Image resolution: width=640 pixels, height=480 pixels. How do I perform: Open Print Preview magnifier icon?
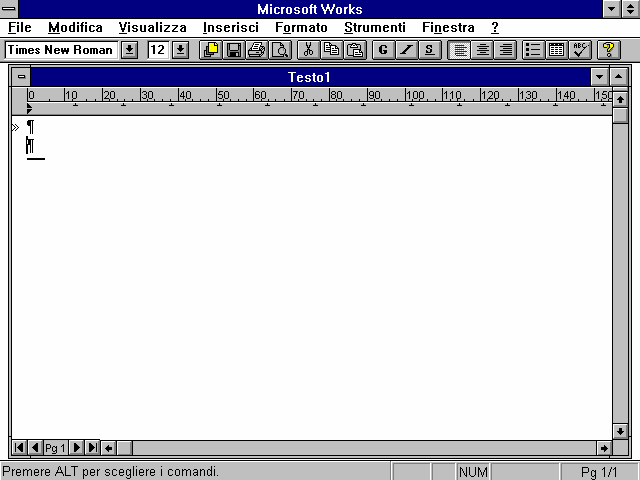click(280, 50)
